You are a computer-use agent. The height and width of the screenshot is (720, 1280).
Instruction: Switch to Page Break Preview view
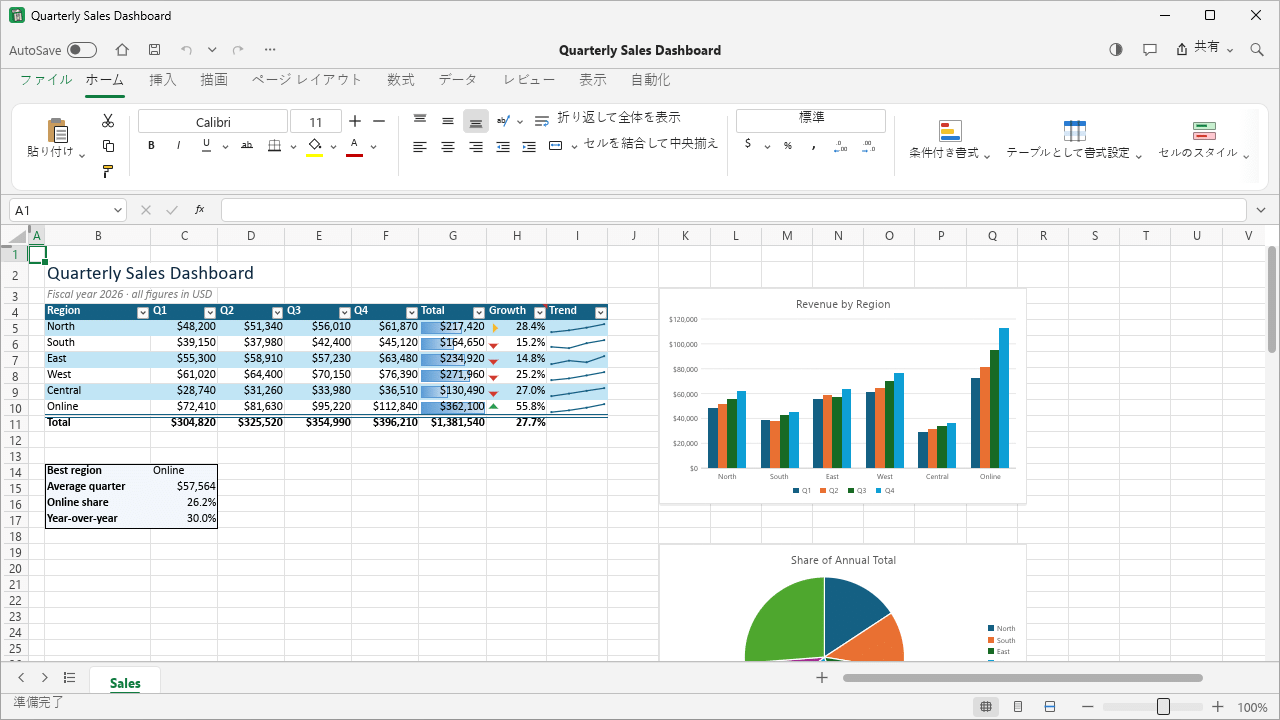pos(1050,707)
